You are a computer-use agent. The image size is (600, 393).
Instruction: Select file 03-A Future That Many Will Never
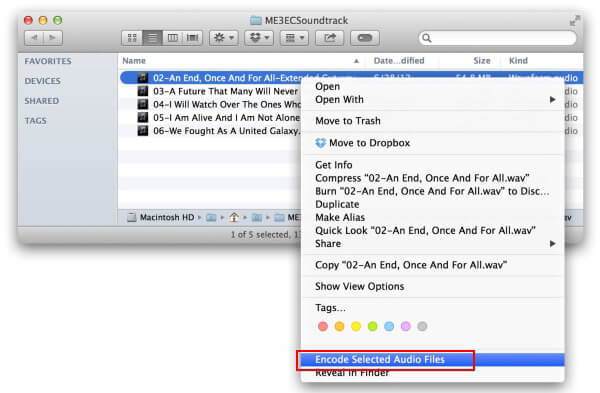click(225, 91)
